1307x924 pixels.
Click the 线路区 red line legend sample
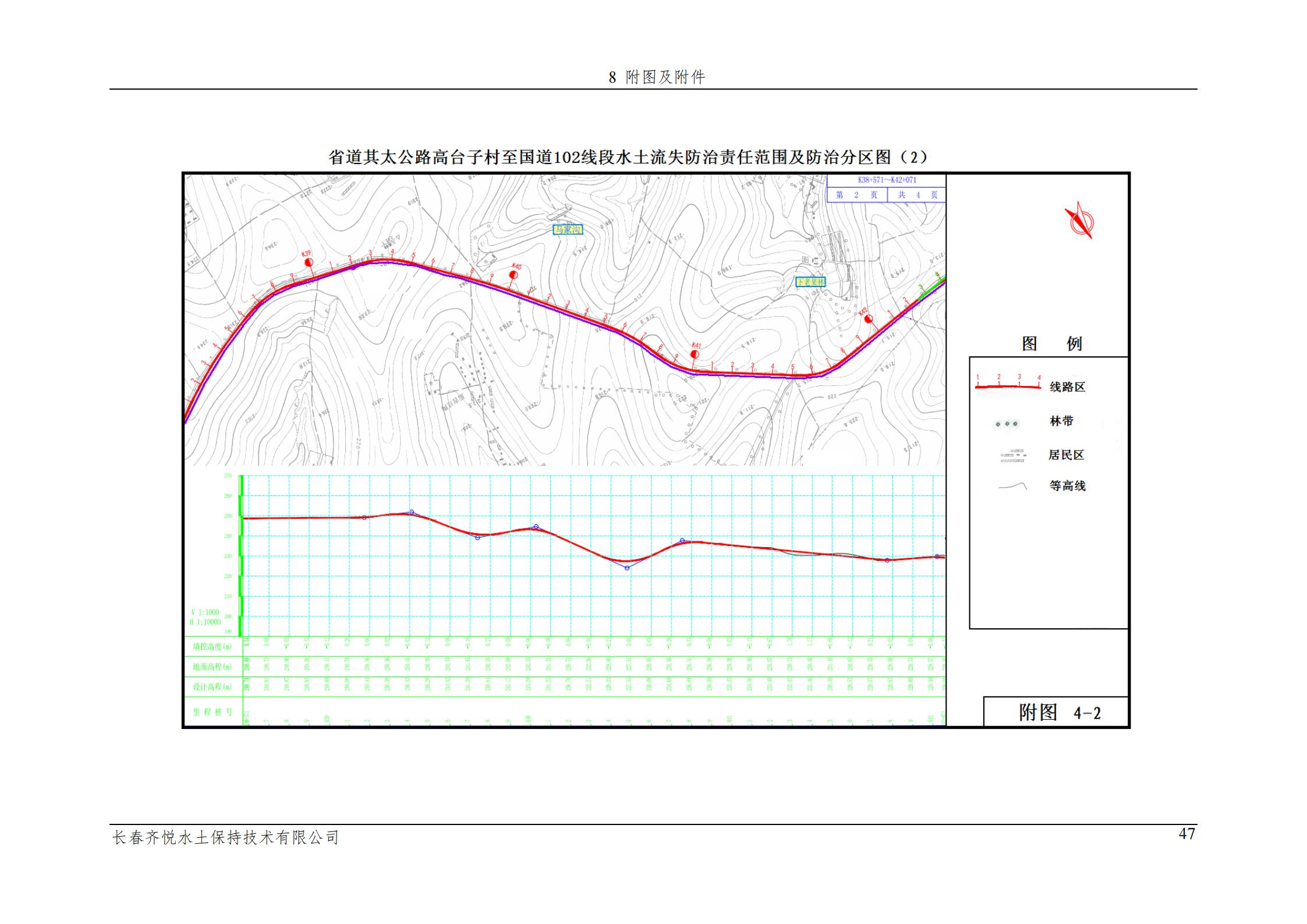click(x=1008, y=386)
